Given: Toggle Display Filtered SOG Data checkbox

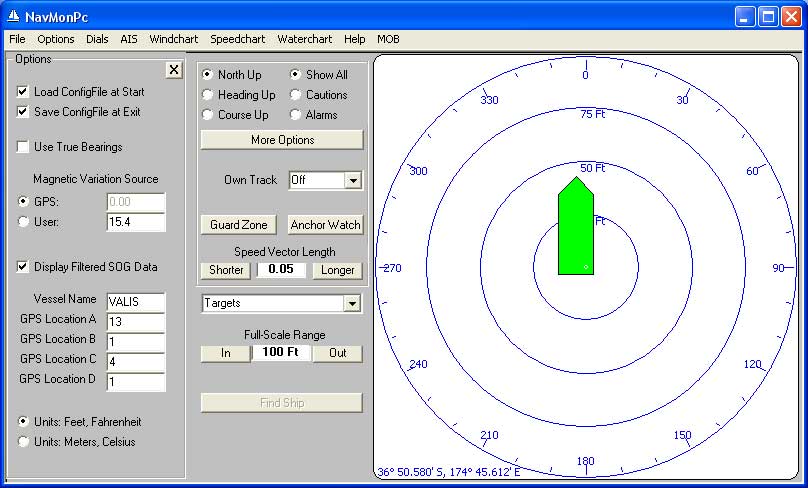Looking at the screenshot, I should [23, 267].
